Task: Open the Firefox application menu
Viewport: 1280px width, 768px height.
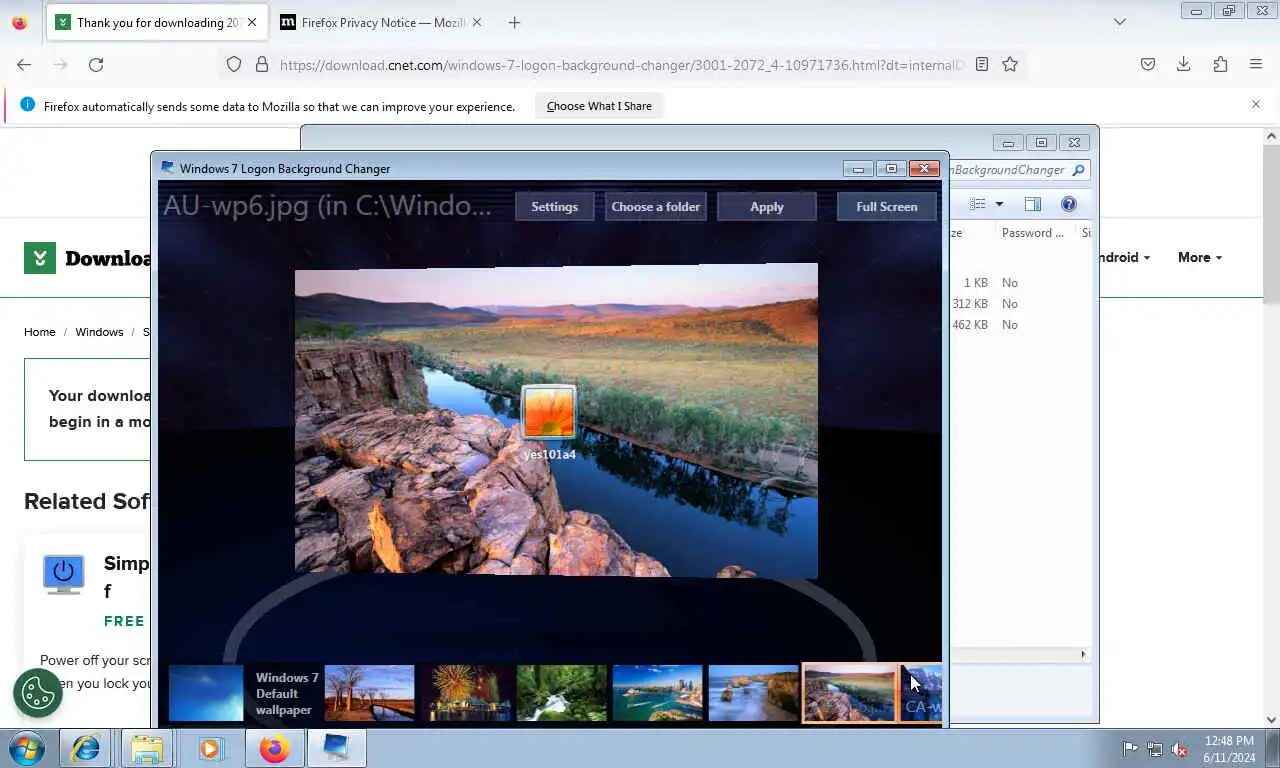Action: click(1256, 64)
